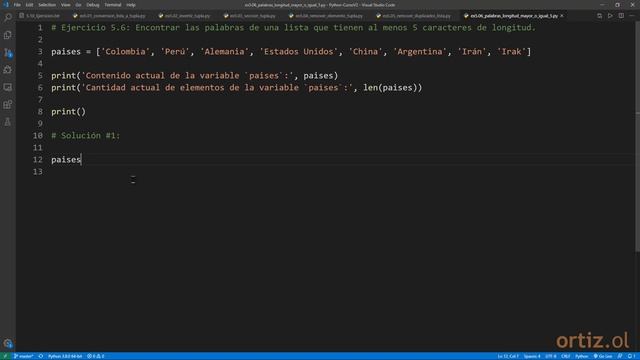Screen dimensions: 640x360
Task: Select Python 3.8.0 interpreter in status bar
Action: 65,356
